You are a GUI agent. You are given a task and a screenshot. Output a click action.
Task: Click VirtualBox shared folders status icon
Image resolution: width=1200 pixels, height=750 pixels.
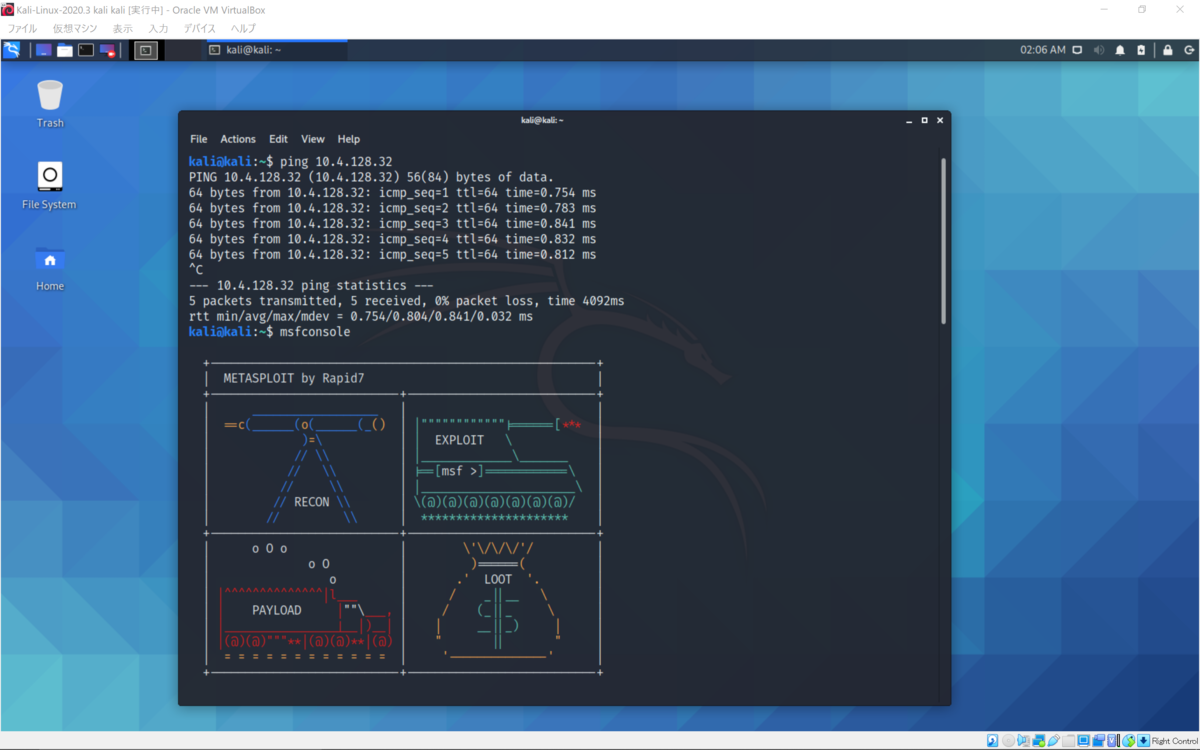point(1069,741)
